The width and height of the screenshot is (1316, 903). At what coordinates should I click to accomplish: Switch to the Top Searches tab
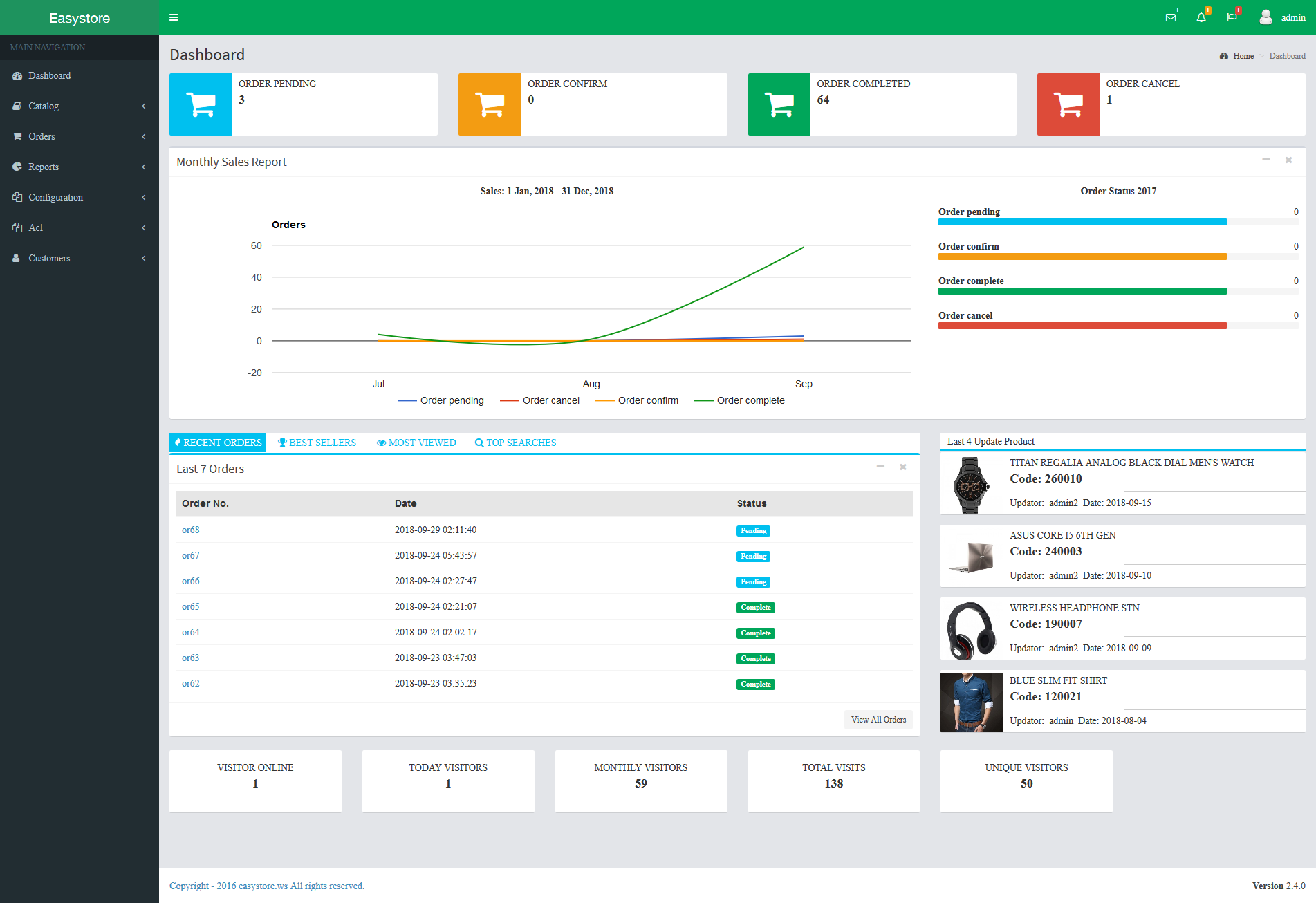click(515, 443)
